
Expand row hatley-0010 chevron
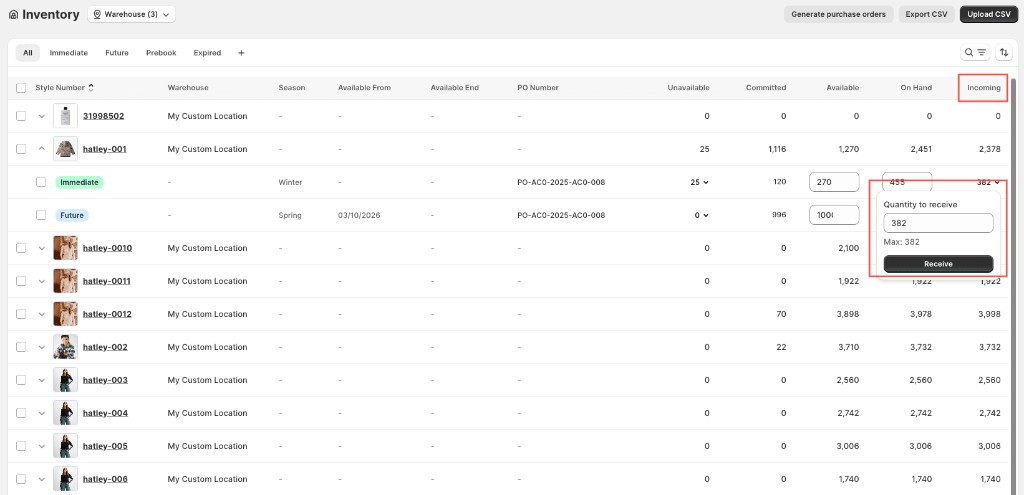[41, 248]
